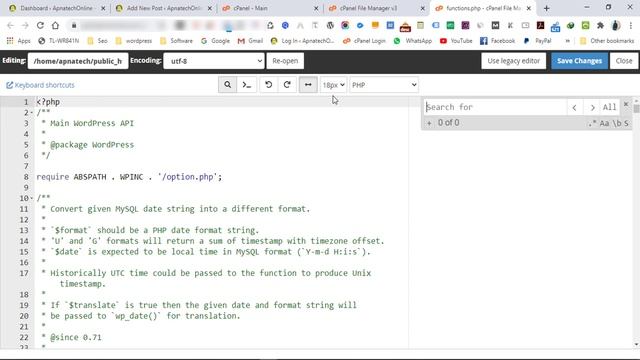Open the Google bookmark
The image size is (640, 360).
pyautogui.click(x=215, y=41)
